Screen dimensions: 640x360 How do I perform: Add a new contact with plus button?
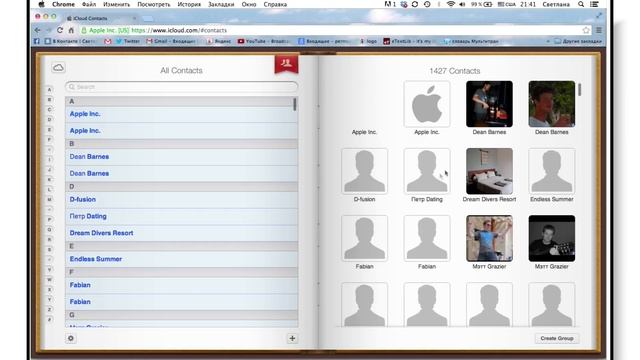click(x=292, y=338)
